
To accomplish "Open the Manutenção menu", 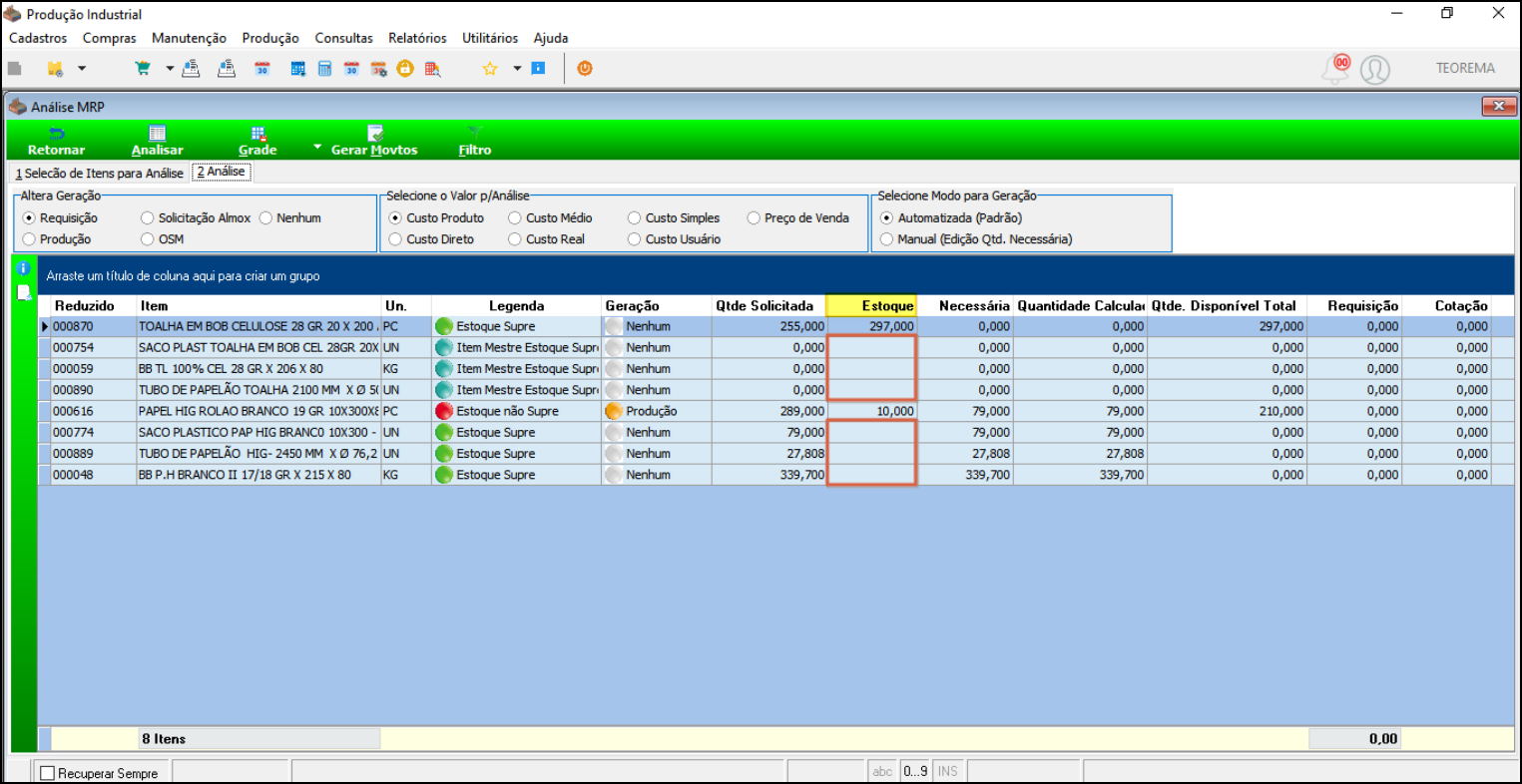I will point(190,38).
